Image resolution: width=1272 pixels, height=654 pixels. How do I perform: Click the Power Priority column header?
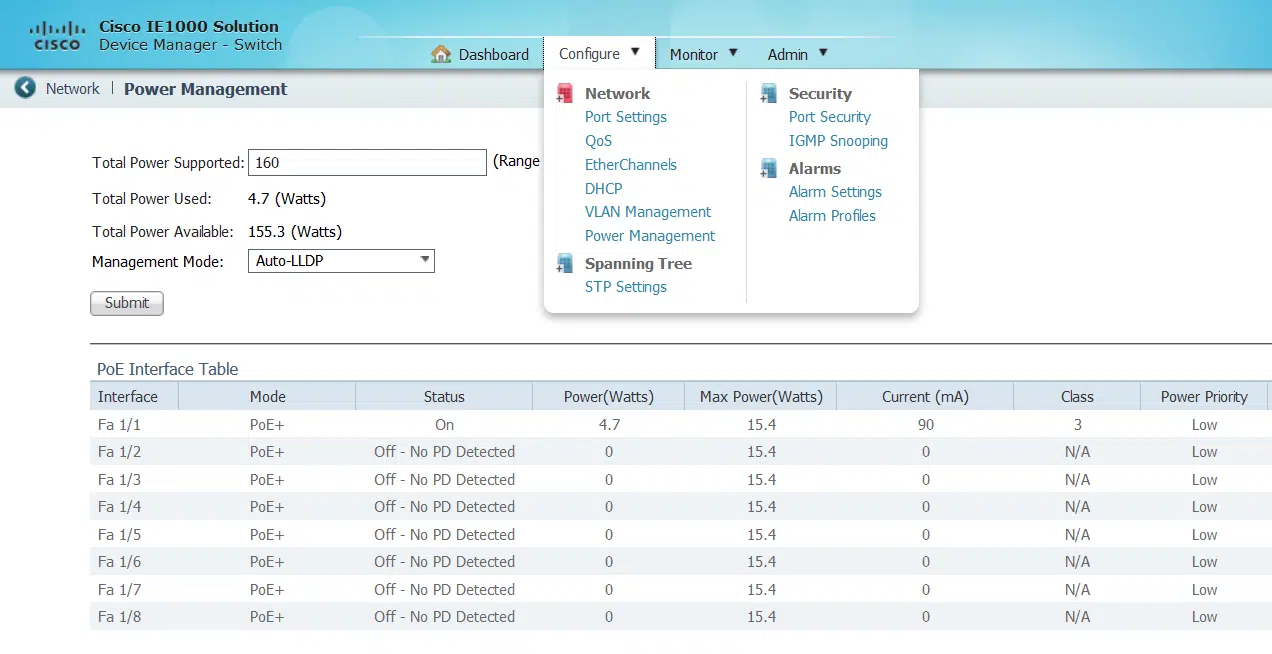[1204, 397]
